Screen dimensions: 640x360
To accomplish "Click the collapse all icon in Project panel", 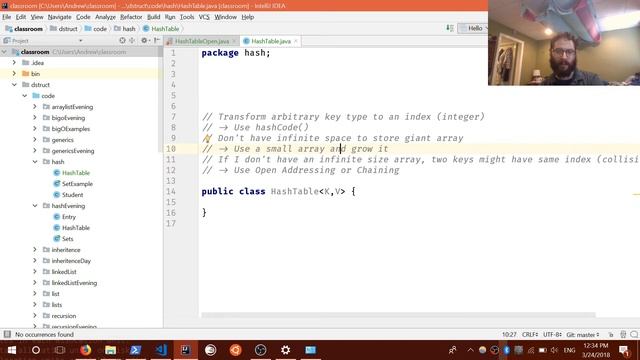I will pyautogui.click(x=132, y=40).
